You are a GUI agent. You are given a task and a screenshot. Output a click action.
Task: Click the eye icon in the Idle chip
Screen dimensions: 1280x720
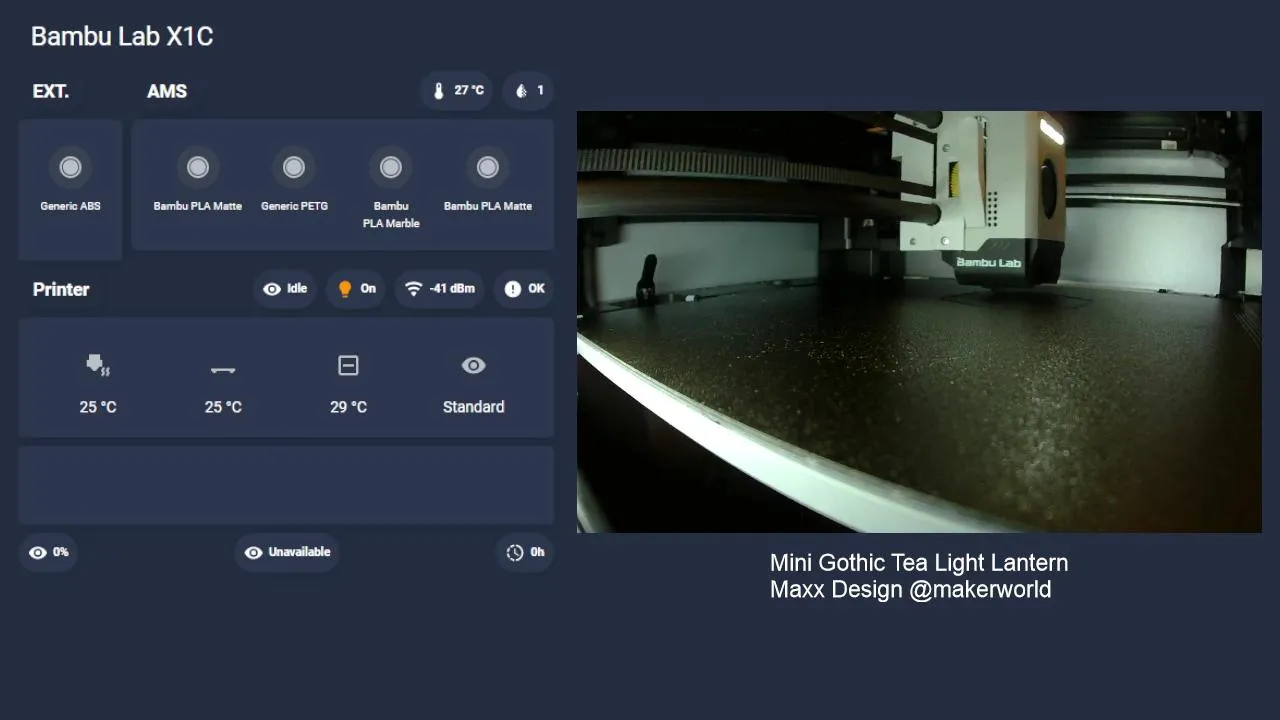pos(272,289)
